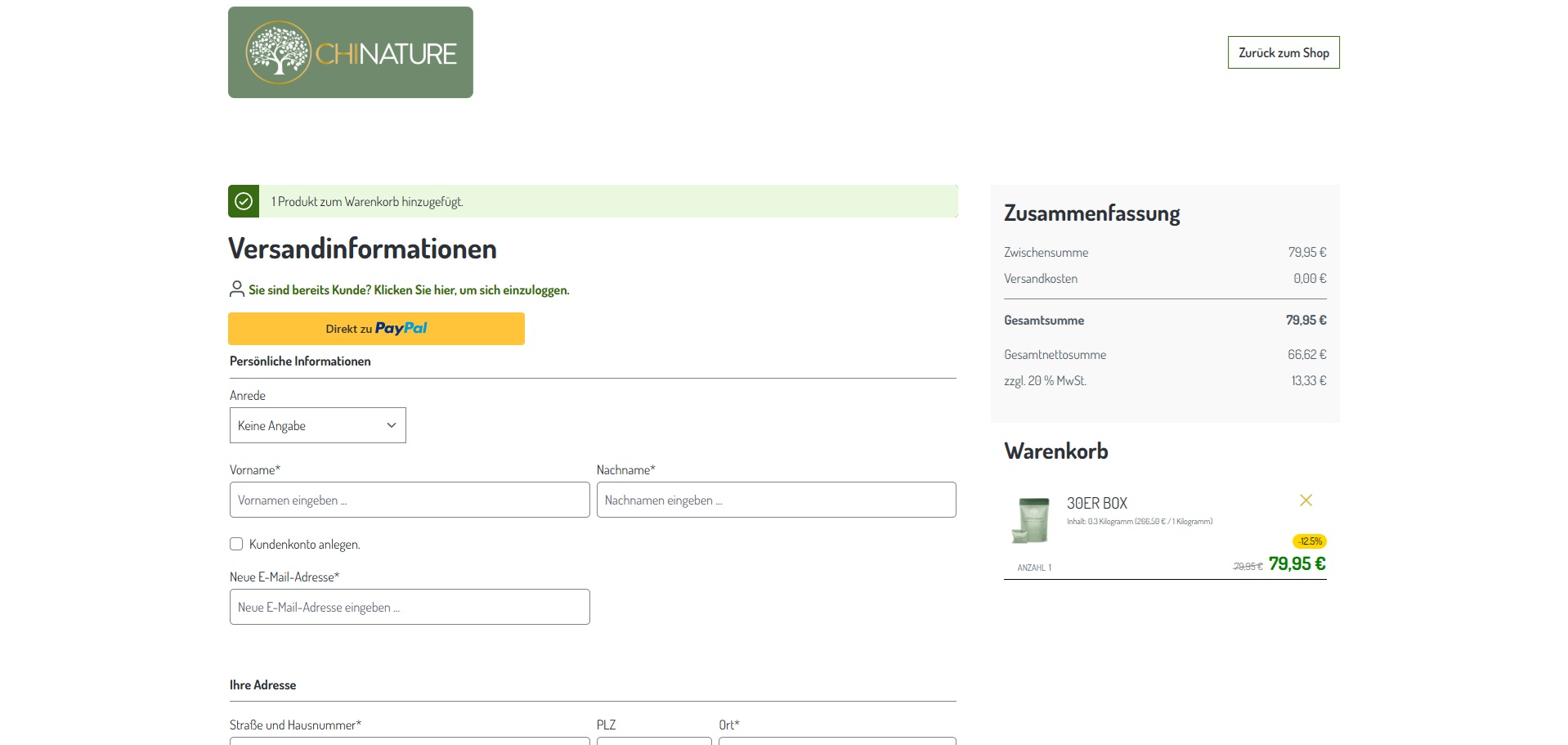
Task: Go back with Zurück zum Shop
Action: (1283, 52)
